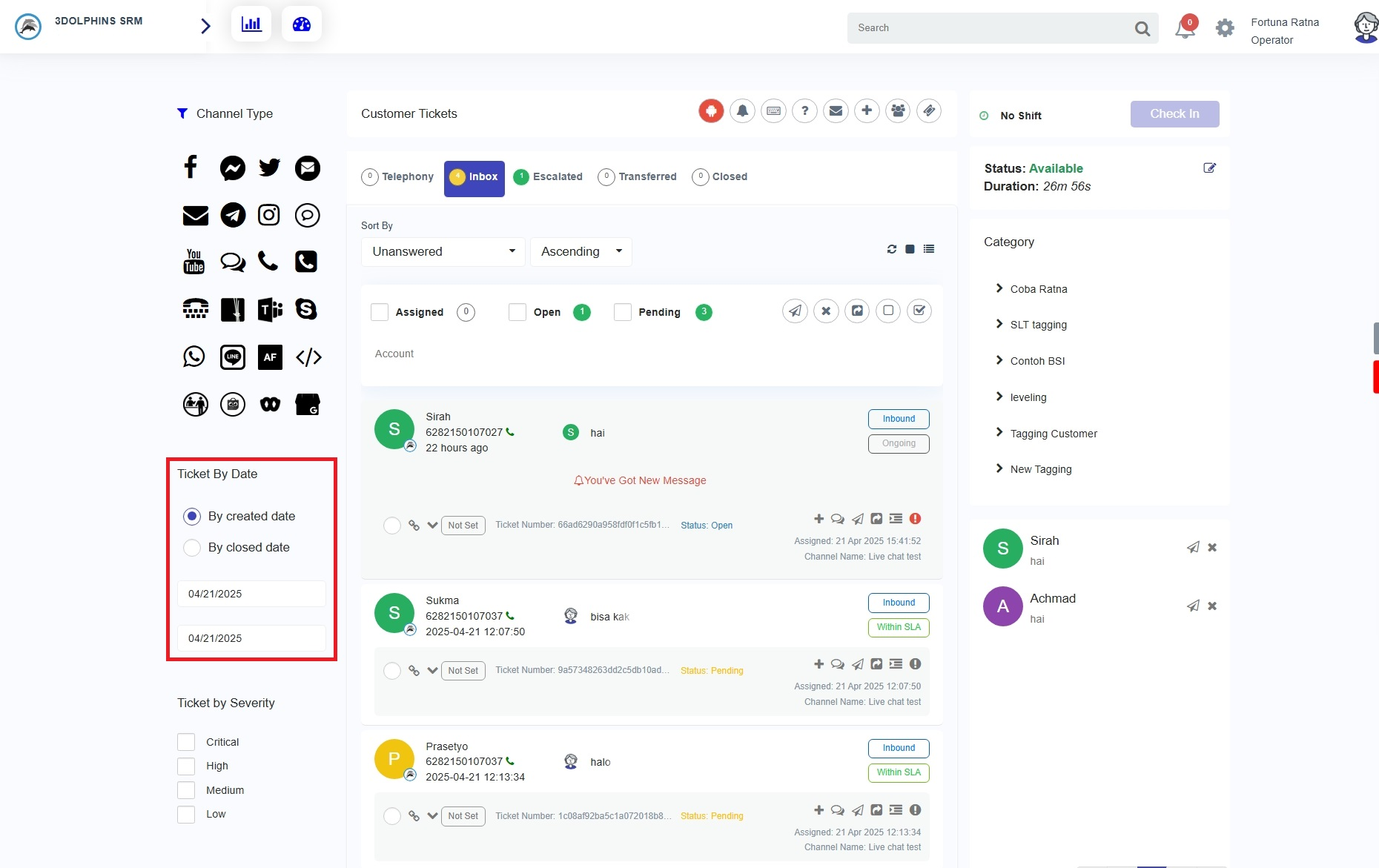Switch to the Escalated tab
Screen dimensions: 1379x868
point(549,177)
